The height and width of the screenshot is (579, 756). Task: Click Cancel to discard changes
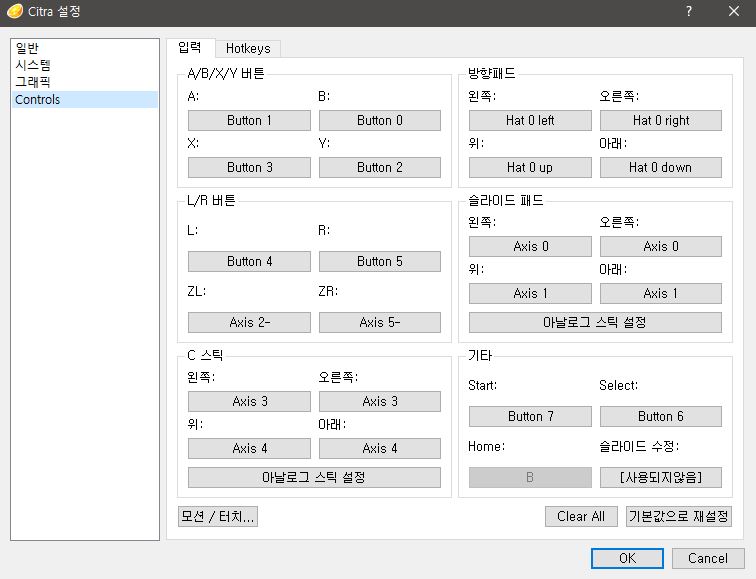coord(708,558)
